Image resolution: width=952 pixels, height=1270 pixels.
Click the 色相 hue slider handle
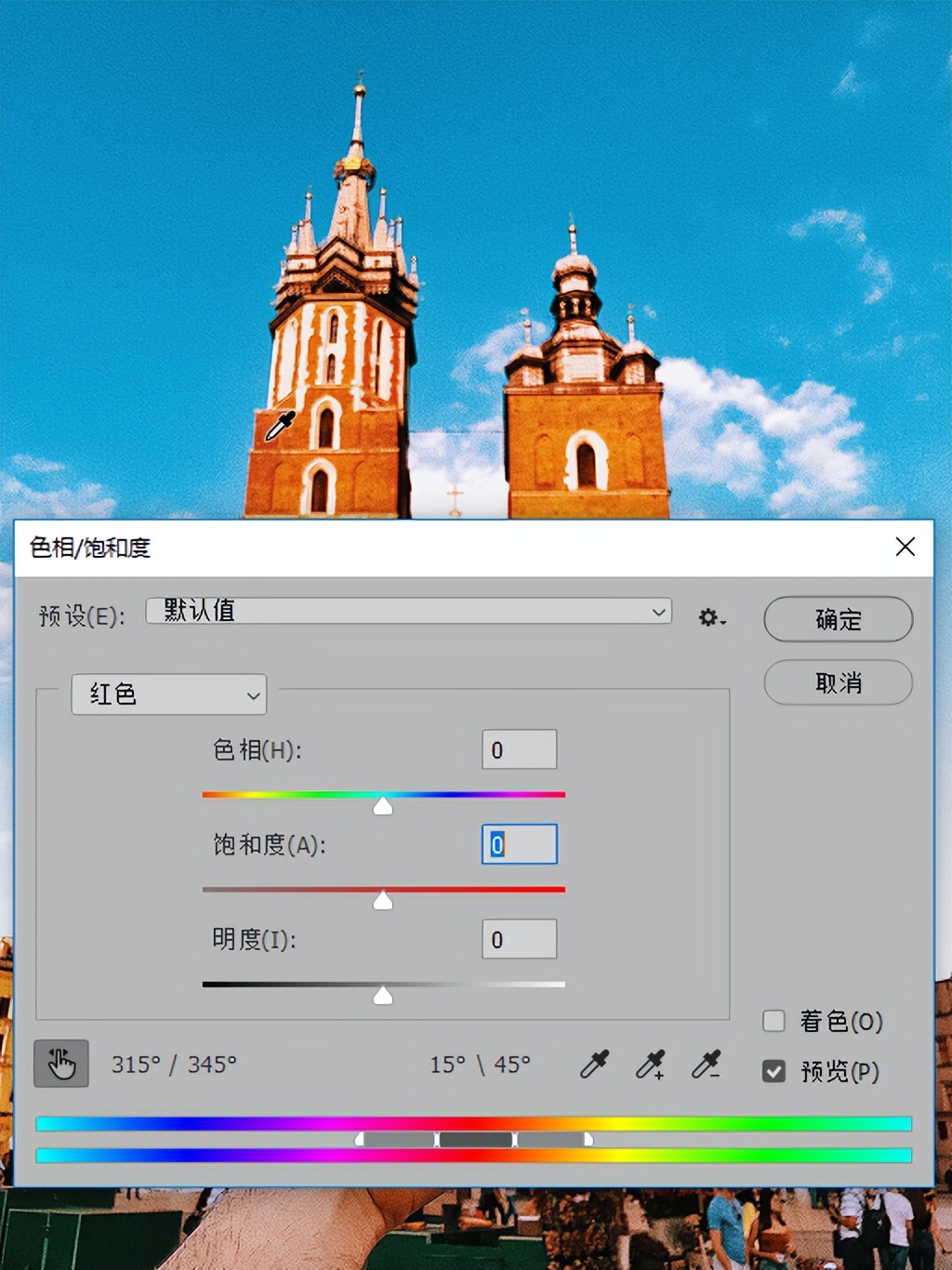pos(382,805)
